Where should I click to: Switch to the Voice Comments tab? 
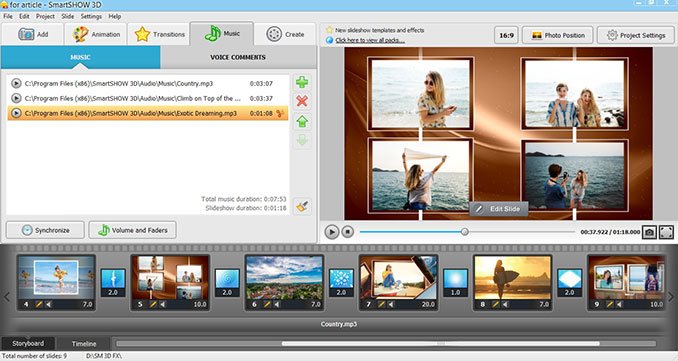tap(238, 57)
